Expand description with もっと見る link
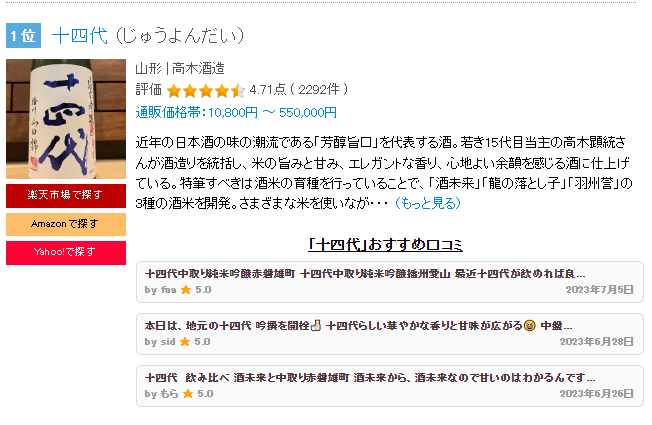This screenshot has height=425, width=652. coord(428,203)
